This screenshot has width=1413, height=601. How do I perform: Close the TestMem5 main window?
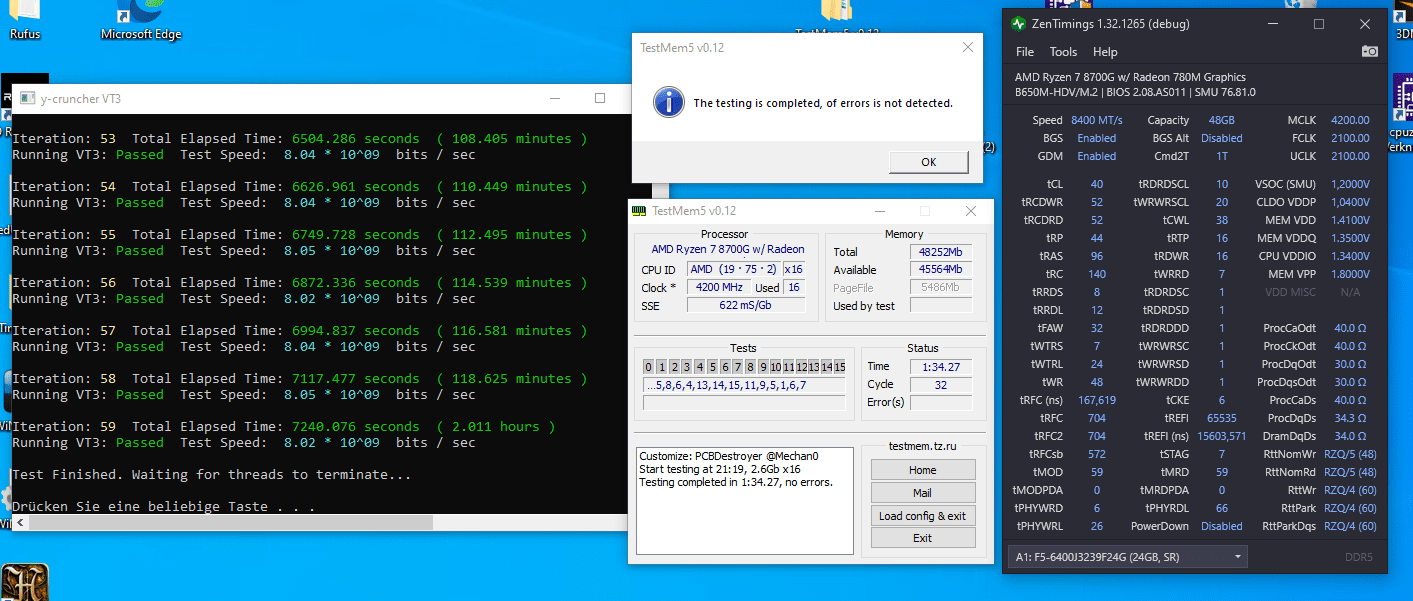pyautogui.click(x=971, y=211)
